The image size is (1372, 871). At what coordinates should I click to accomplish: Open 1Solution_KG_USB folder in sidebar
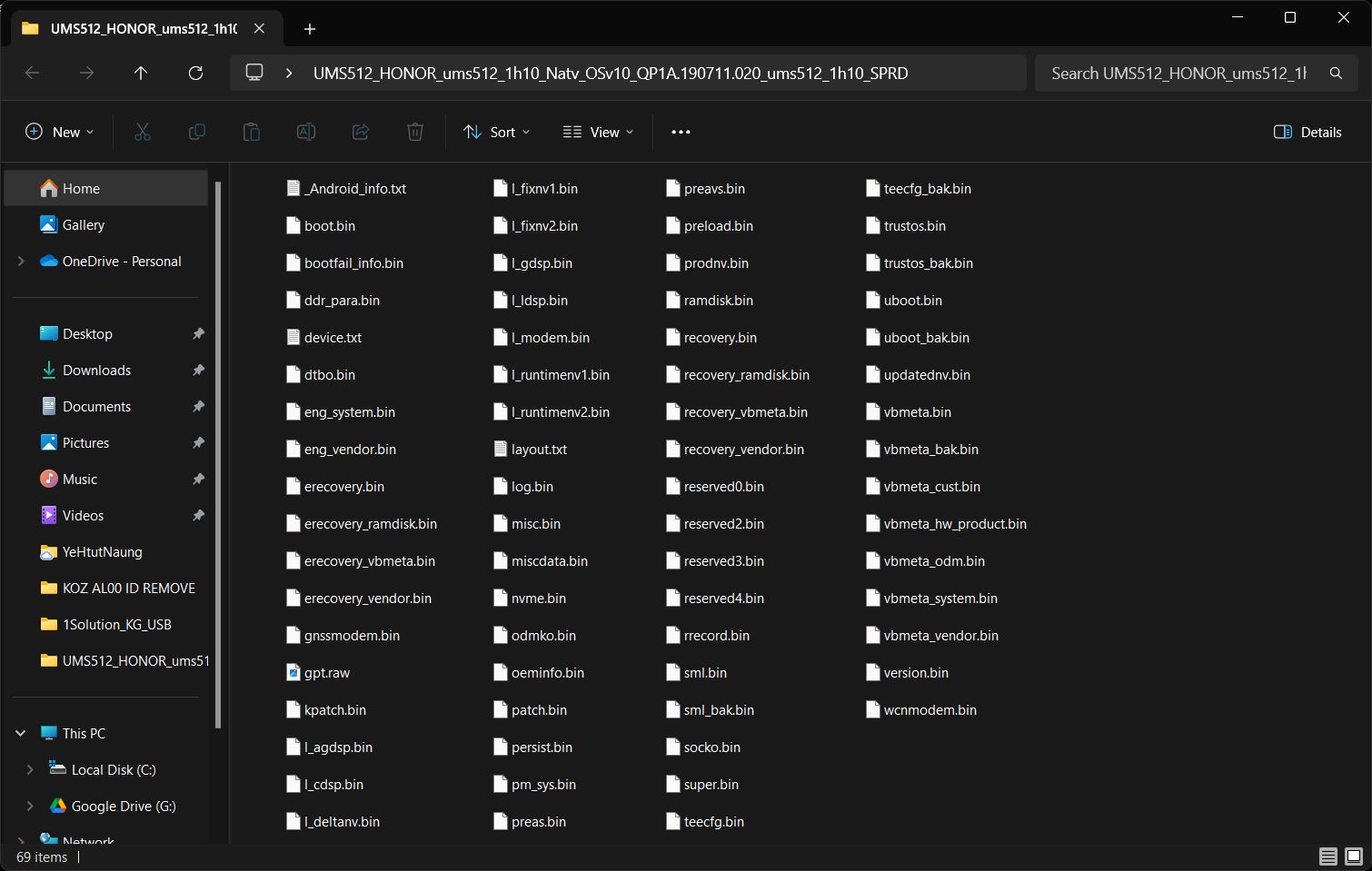106,625
